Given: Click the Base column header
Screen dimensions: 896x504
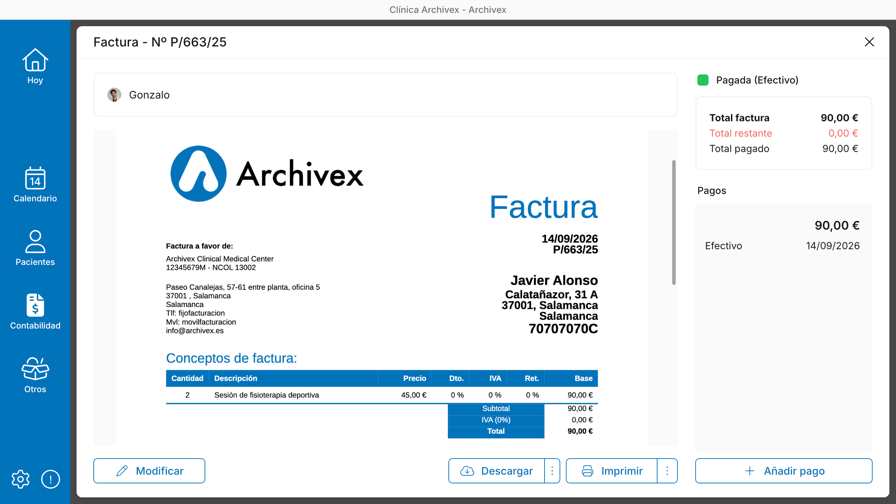Looking at the screenshot, I should coord(583,378).
